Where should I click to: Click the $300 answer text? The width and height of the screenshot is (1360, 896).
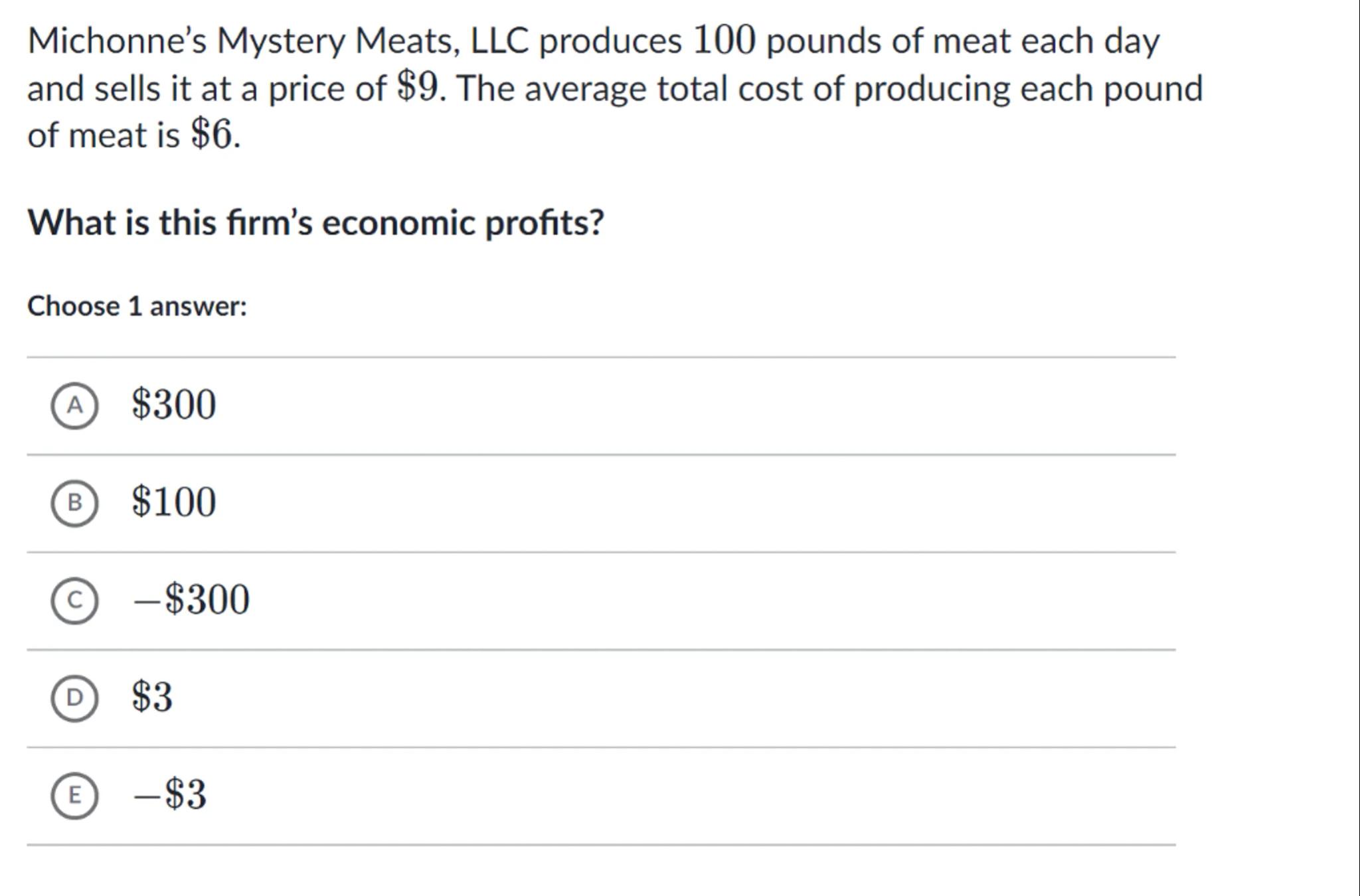tap(174, 404)
